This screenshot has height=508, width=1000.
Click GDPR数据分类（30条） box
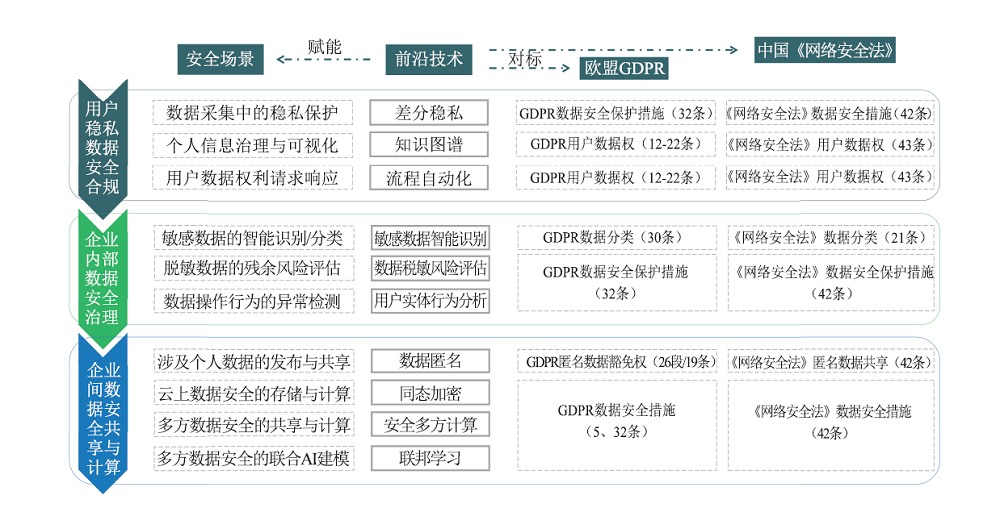coord(617,238)
